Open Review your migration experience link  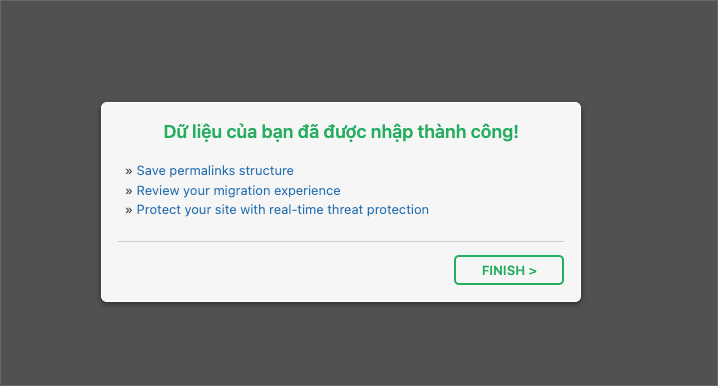[x=238, y=190]
